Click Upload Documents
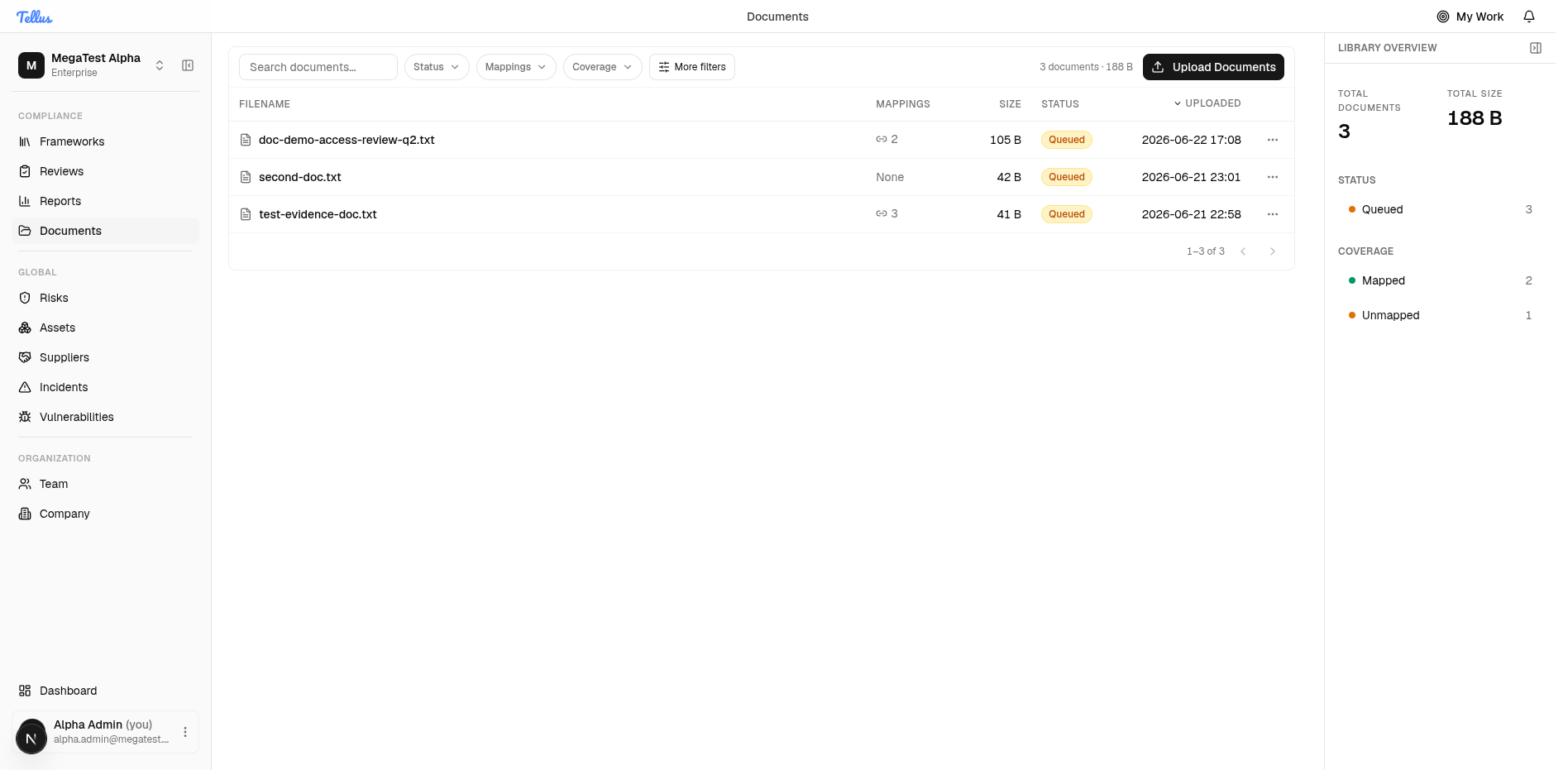This screenshot has height=770, width=1568. [1213, 67]
